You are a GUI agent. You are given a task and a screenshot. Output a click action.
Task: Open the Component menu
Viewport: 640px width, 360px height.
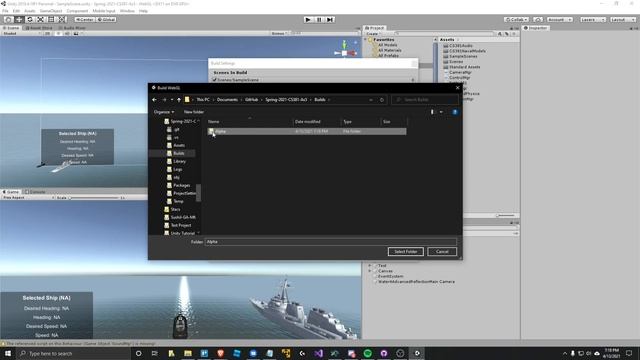[x=77, y=11]
